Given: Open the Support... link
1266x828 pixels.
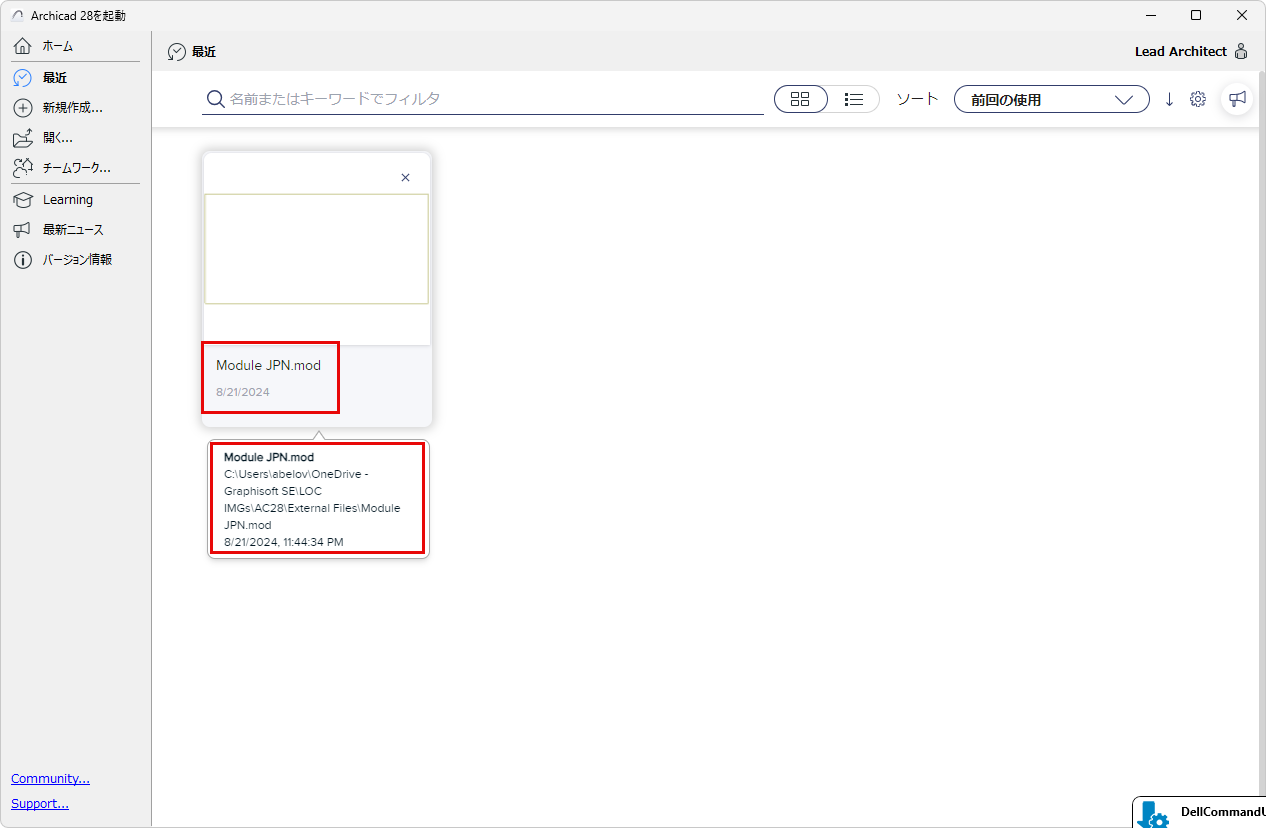Looking at the screenshot, I should click(x=40, y=803).
